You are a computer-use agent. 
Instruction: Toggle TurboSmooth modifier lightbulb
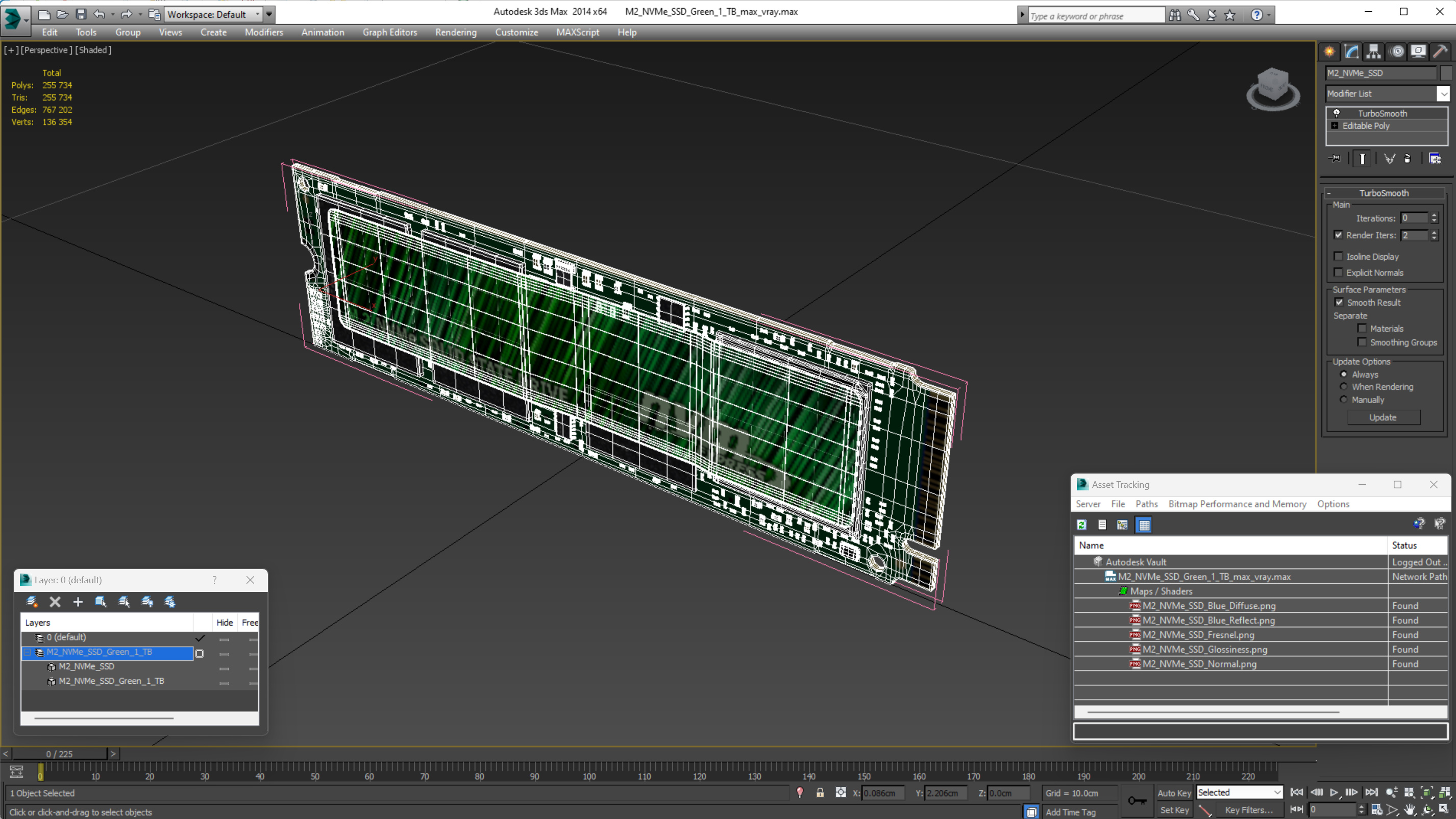1336,113
